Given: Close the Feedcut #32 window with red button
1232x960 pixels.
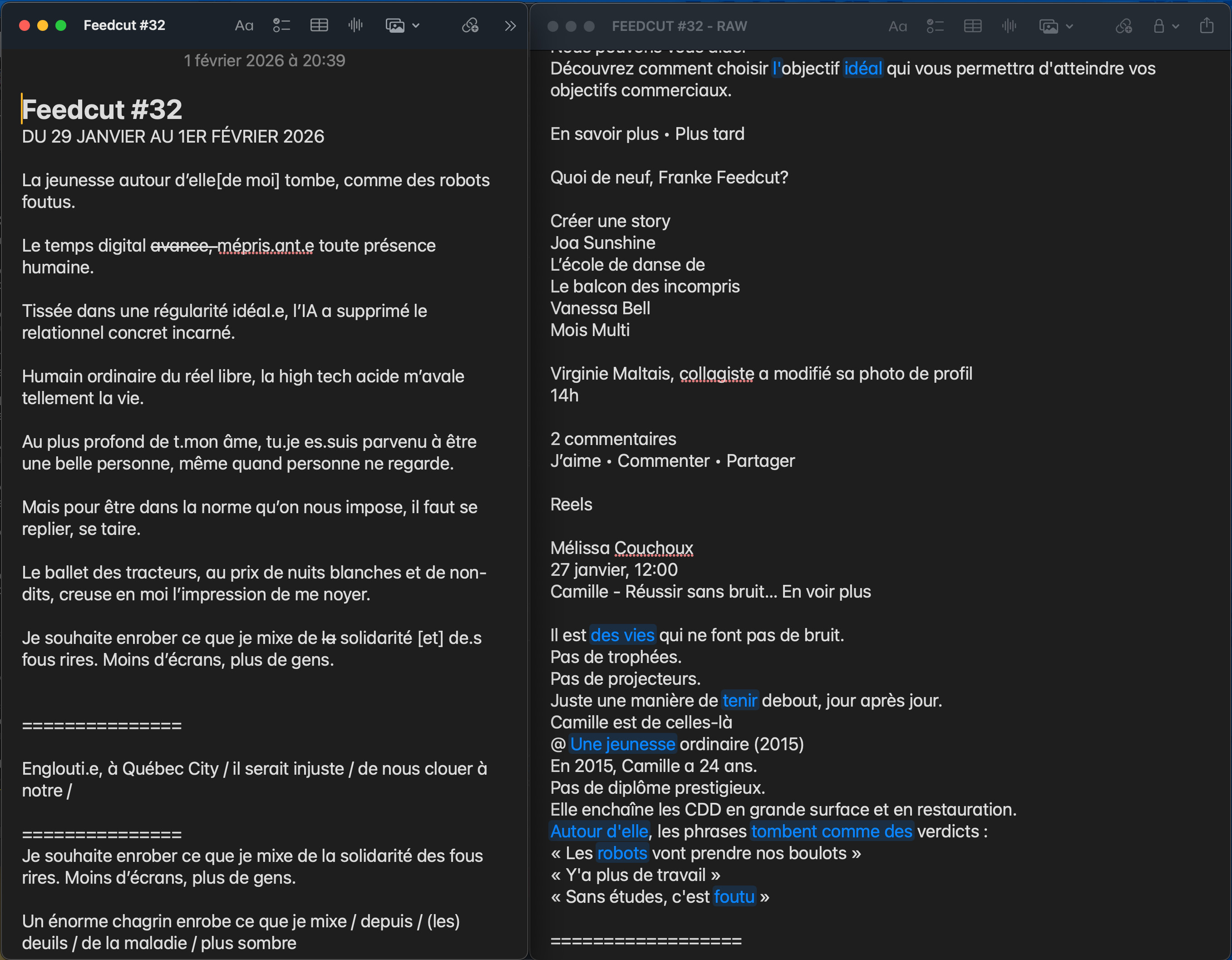Looking at the screenshot, I should point(24,25).
